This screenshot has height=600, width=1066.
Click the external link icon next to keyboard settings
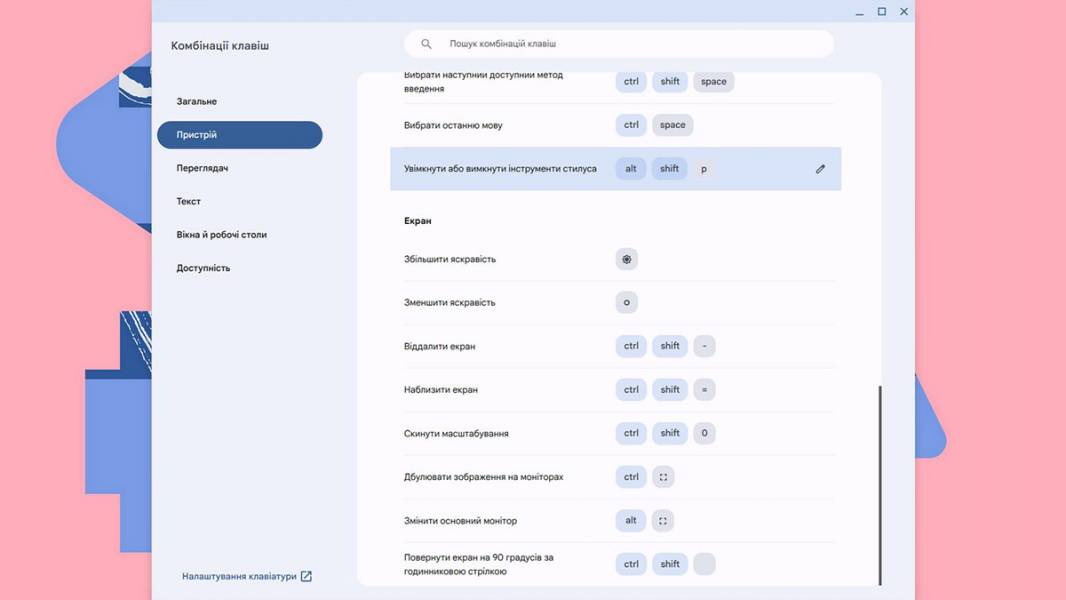point(306,576)
